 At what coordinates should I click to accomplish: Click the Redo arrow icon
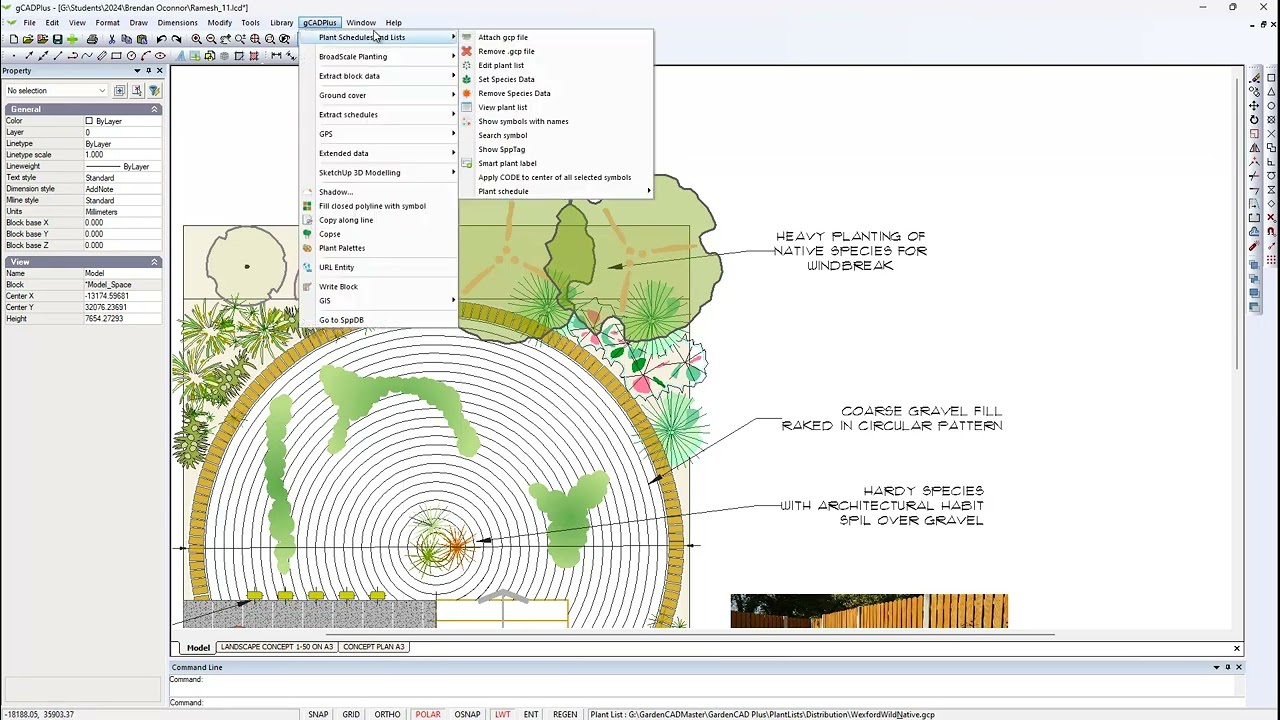point(176,39)
